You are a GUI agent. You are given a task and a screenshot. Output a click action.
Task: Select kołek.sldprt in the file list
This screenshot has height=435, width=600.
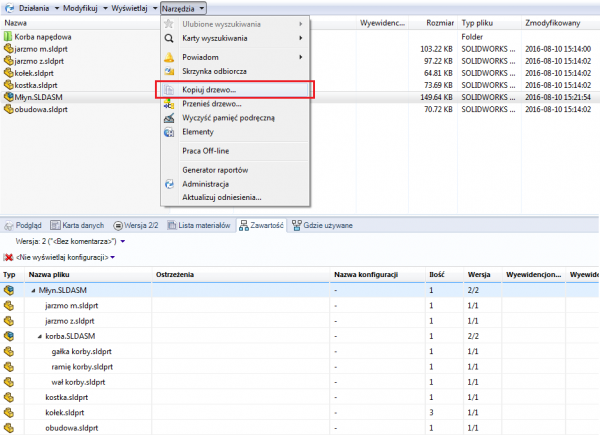click(34, 73)
